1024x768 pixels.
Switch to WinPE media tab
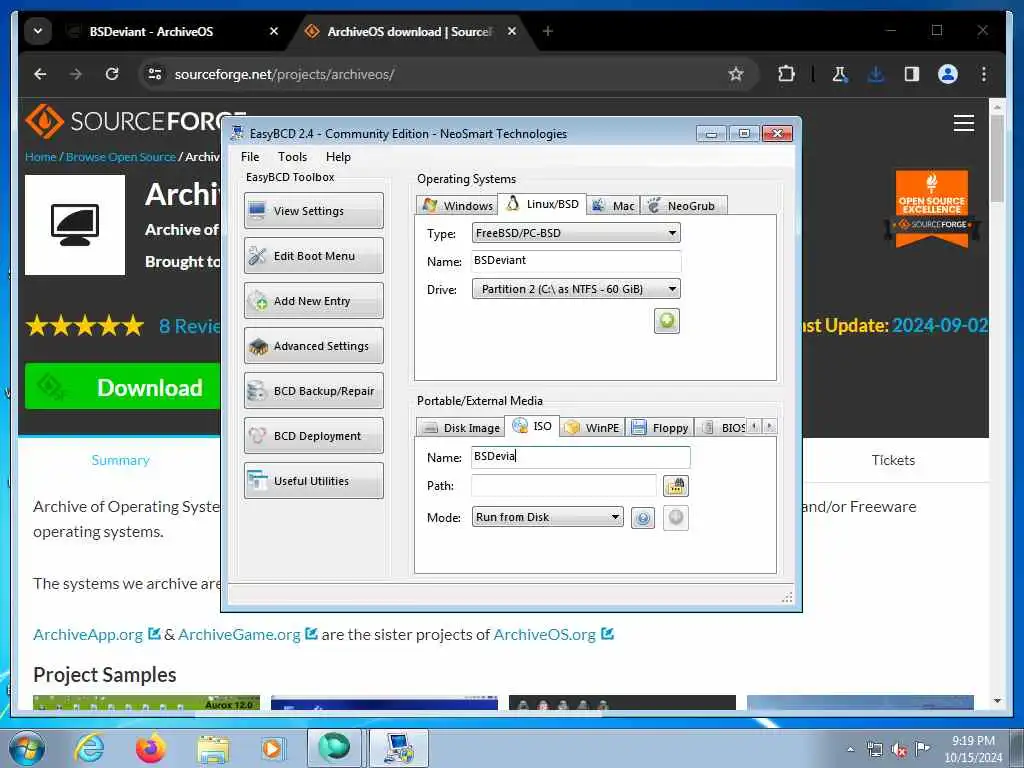point(592,428)
